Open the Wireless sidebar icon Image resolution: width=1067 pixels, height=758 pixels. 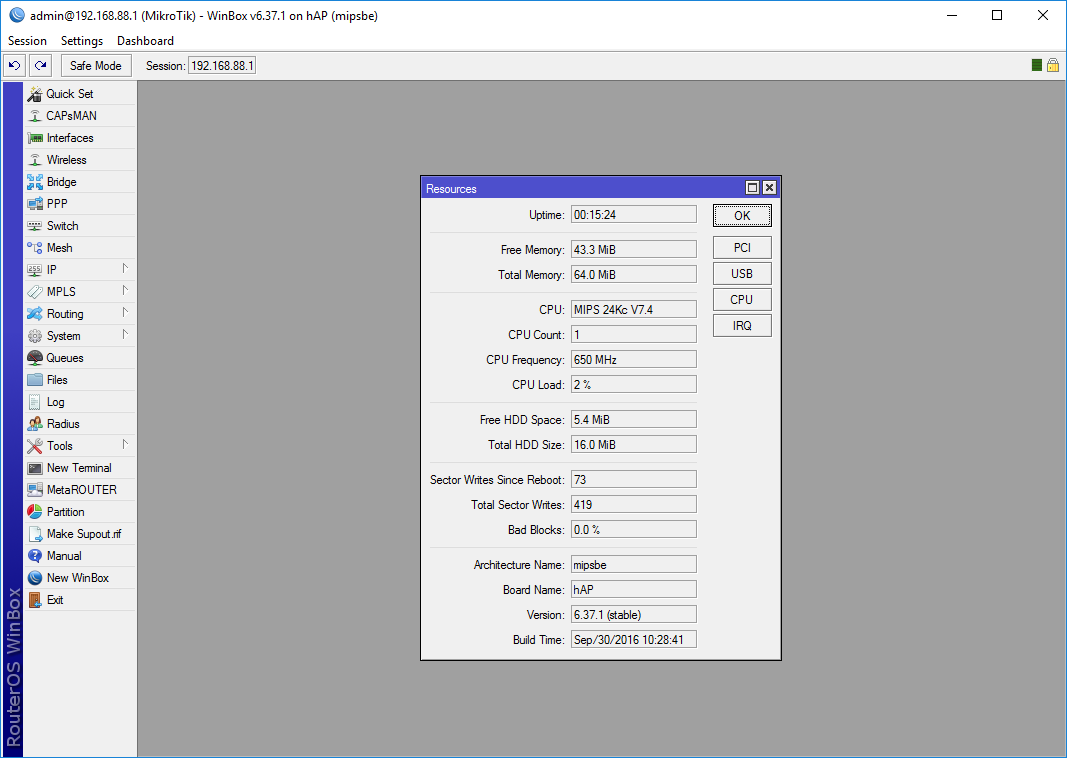pos(35,160)
